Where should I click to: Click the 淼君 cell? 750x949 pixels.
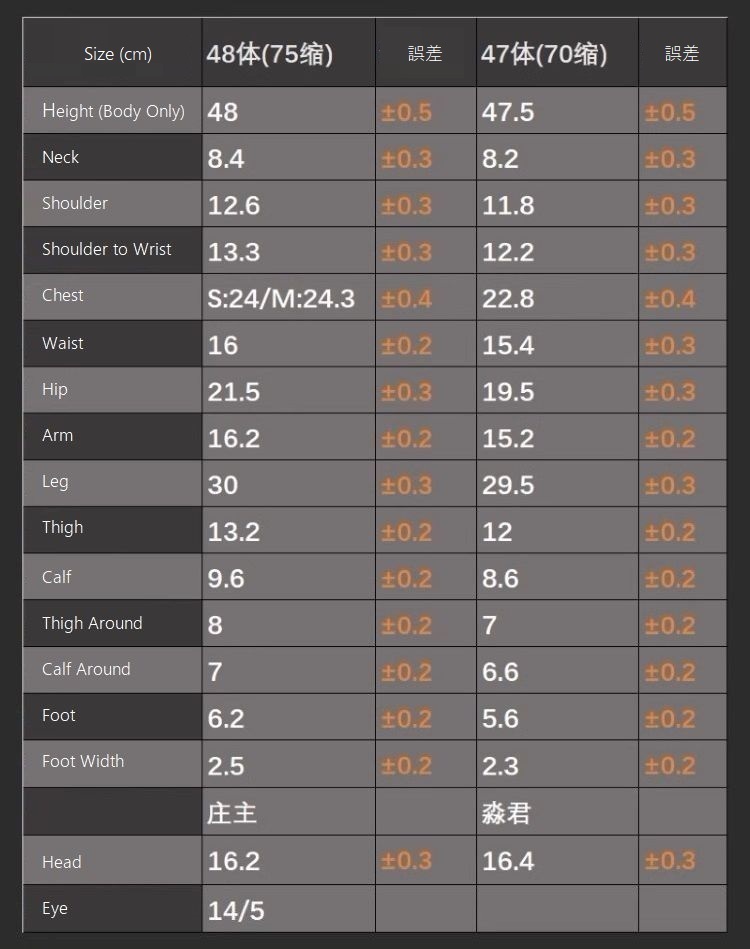[506, 812]
